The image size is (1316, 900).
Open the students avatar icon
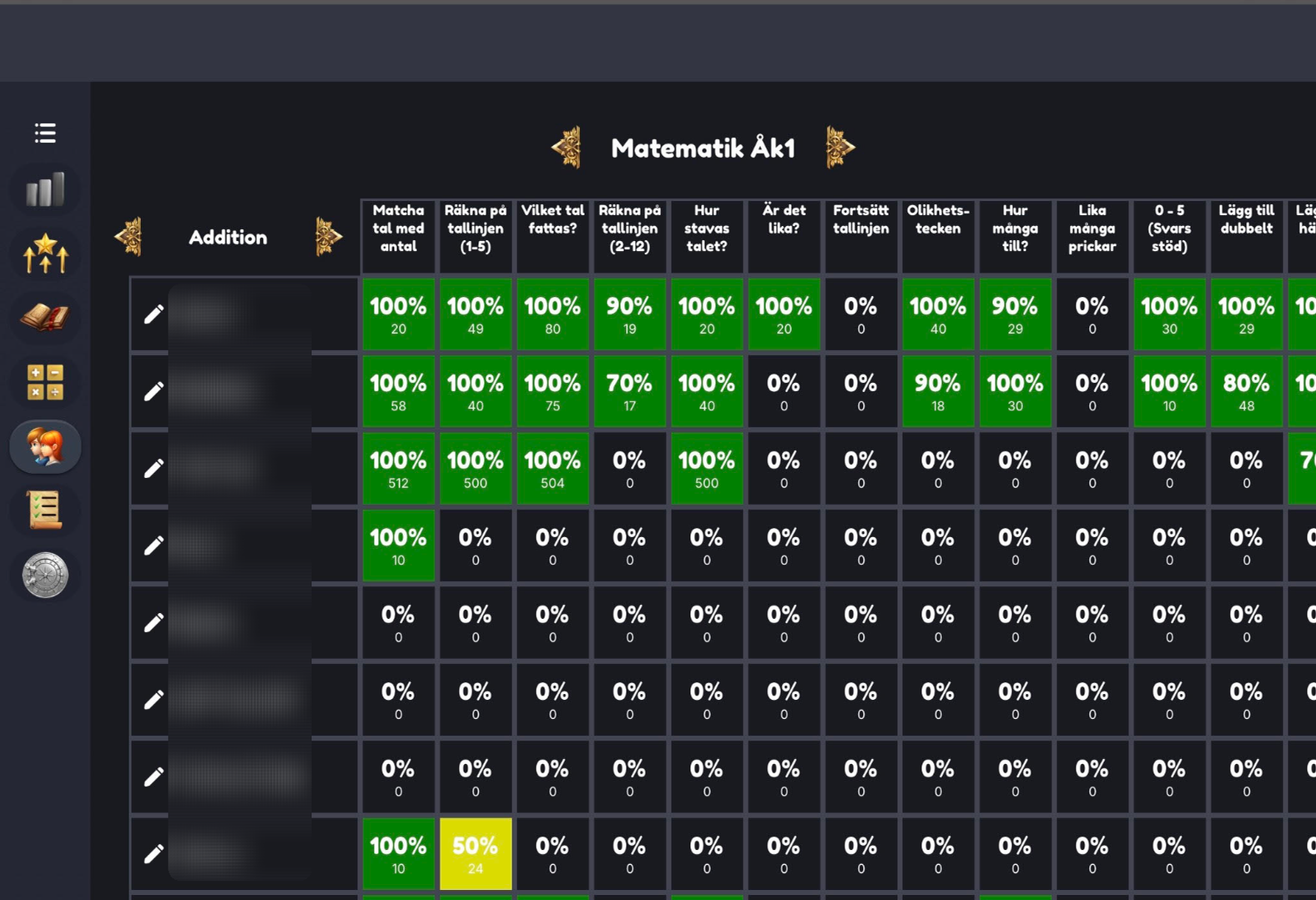(45, 446)
